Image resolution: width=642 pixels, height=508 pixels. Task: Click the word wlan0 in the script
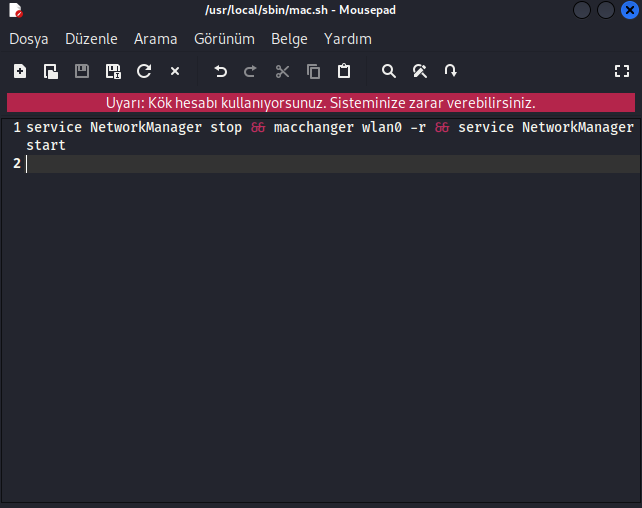coord(382,127)
